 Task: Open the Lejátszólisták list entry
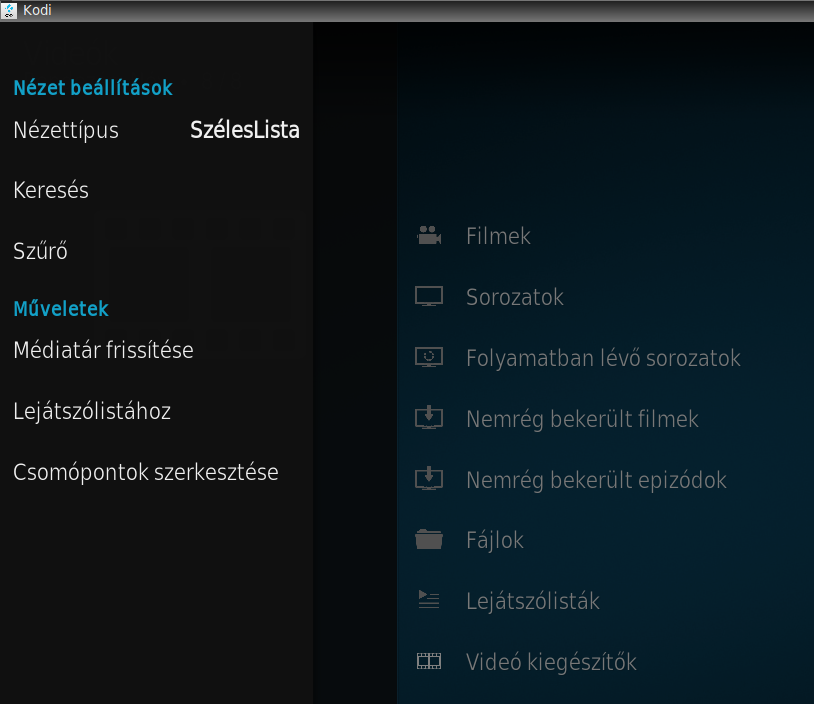pyautogui.click(x=605, y=600)
